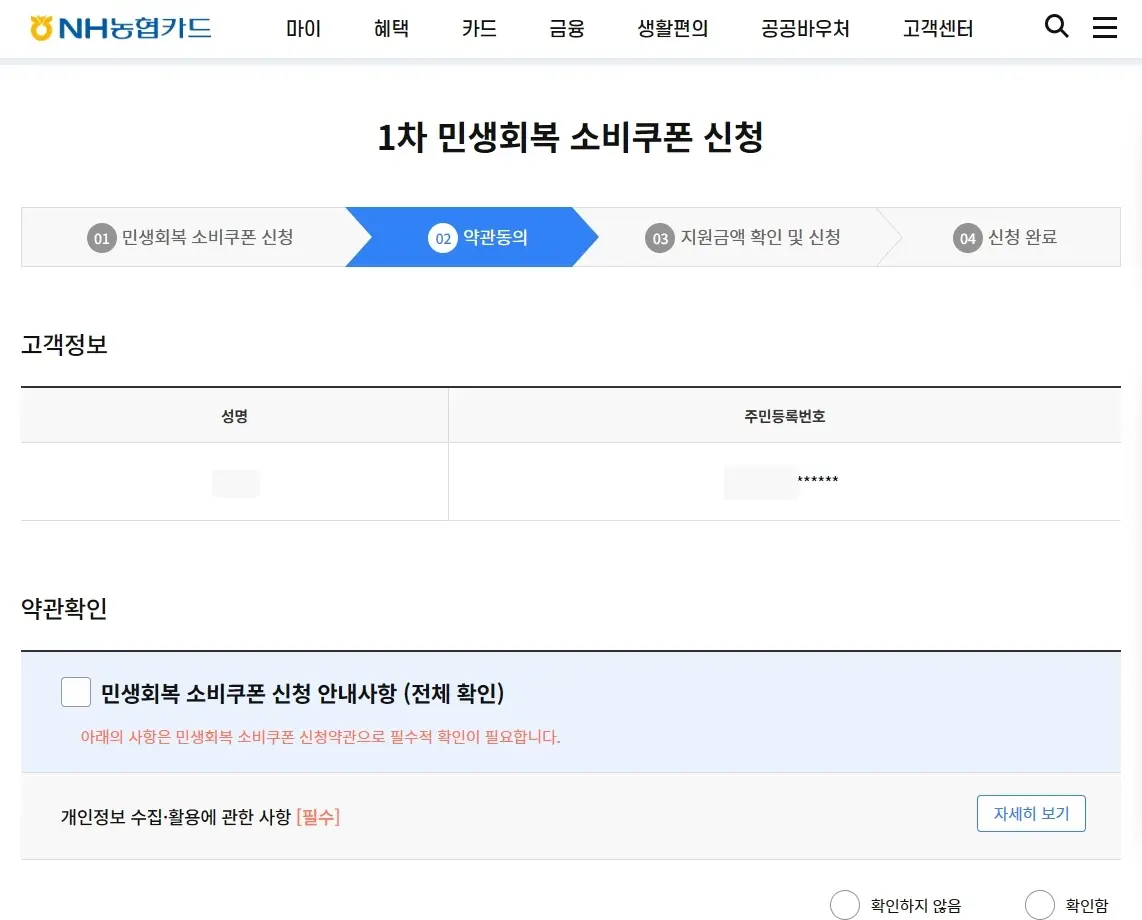Open the 공공바우처 menu
The image size is (1142, 920).
tap(805, 29)
